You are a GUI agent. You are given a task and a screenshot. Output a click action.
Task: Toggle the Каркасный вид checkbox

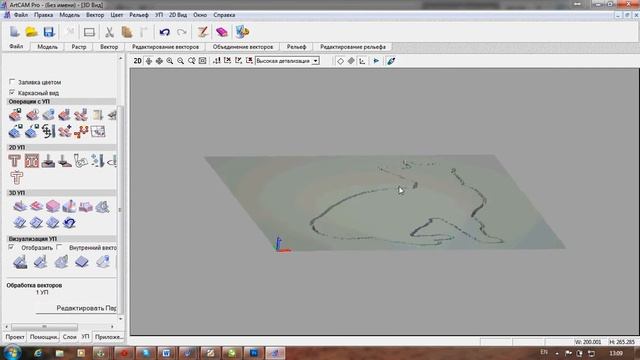(x=12, y=93)
